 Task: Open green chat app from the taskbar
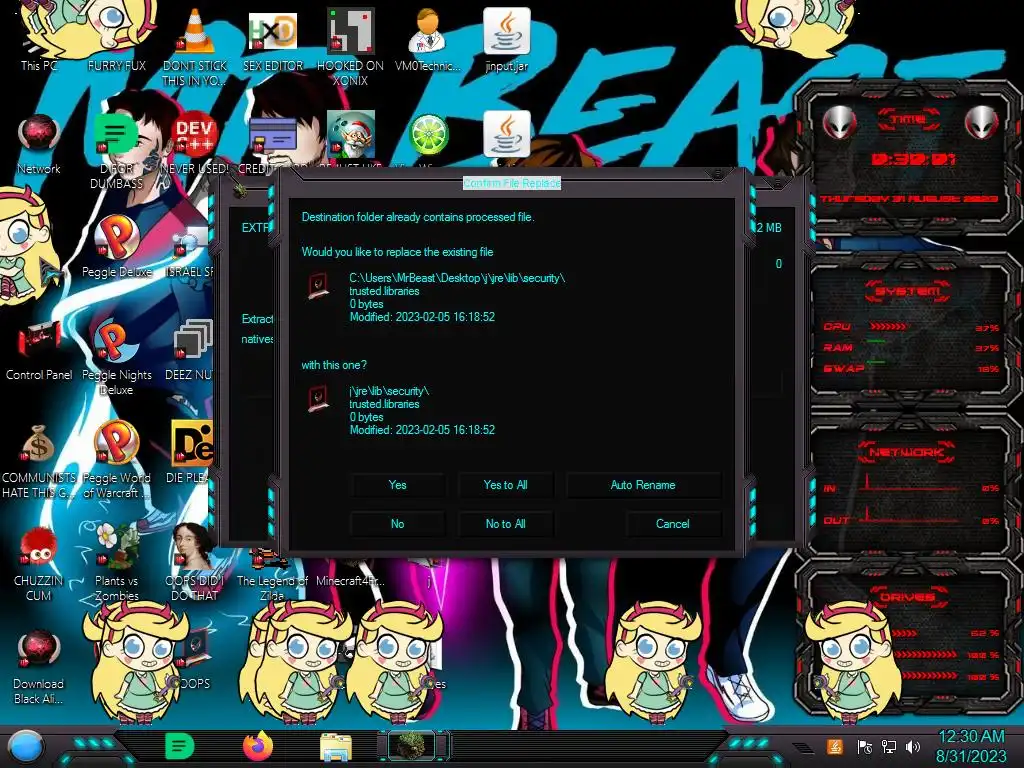180,746
